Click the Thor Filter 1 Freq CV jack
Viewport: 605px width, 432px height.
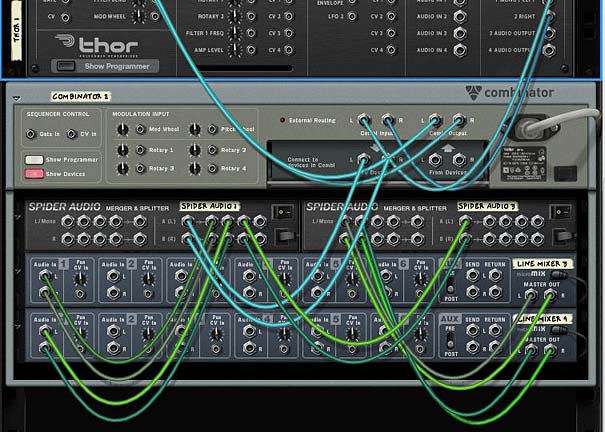(x=251, y=33)
